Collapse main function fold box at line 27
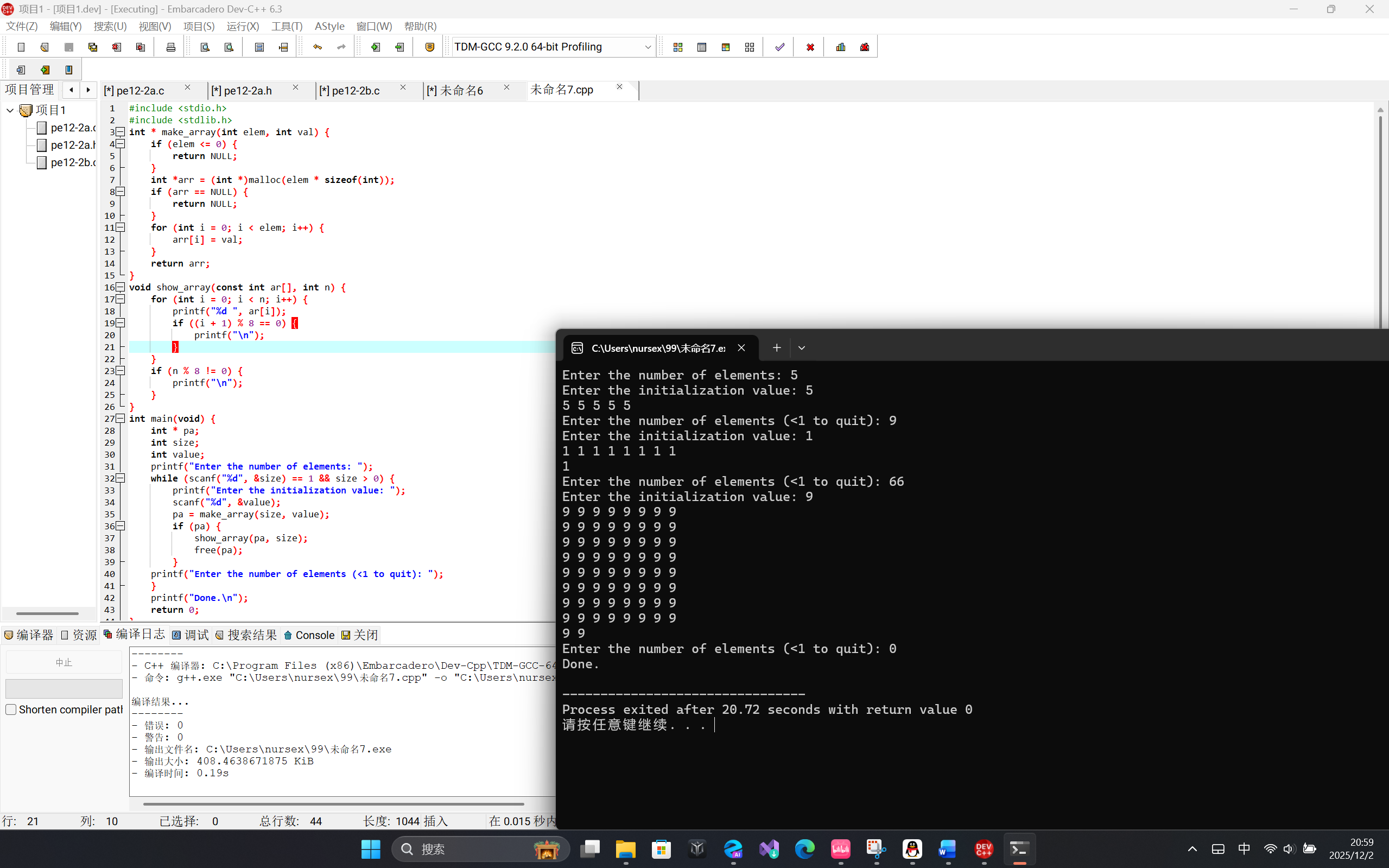 pos(120,419)
